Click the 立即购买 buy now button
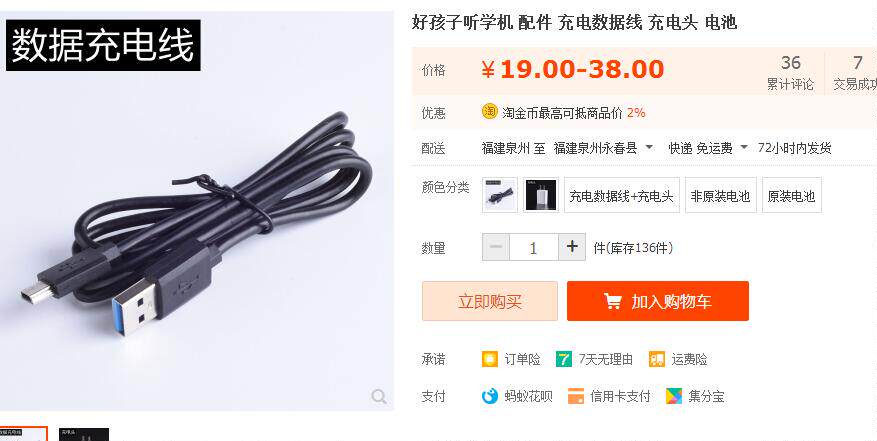The width and height of the screenshot is (877, 441). coord(489,301)
